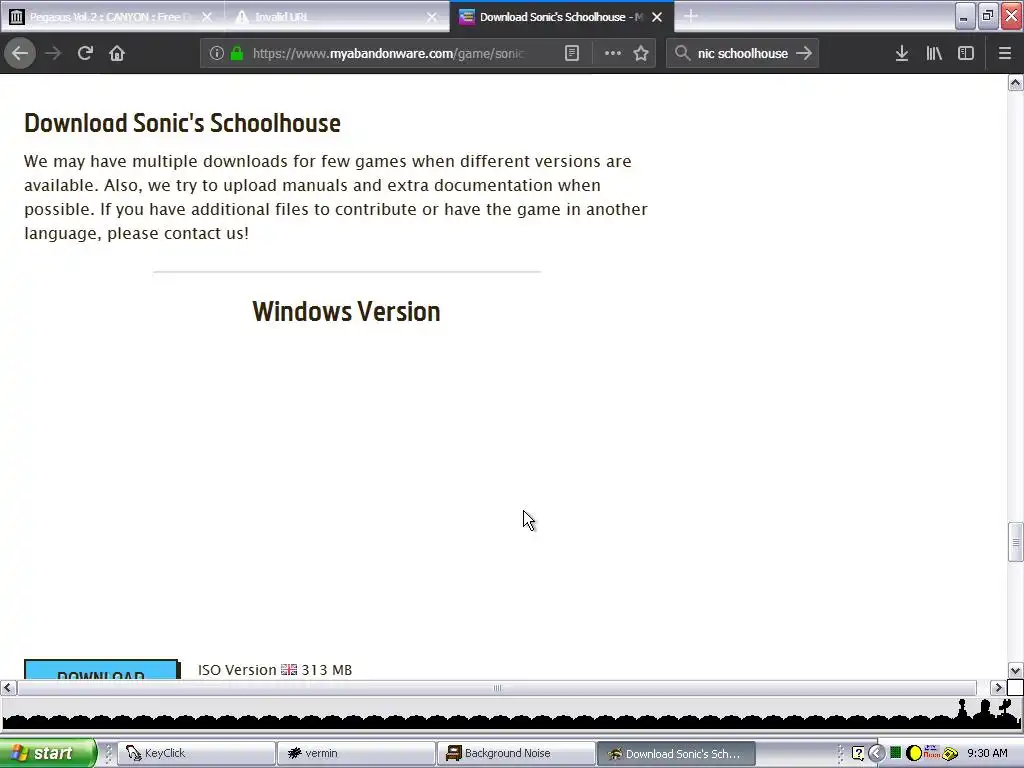
Task: Click the forward navigation arrow
Action: coord(53,54)
